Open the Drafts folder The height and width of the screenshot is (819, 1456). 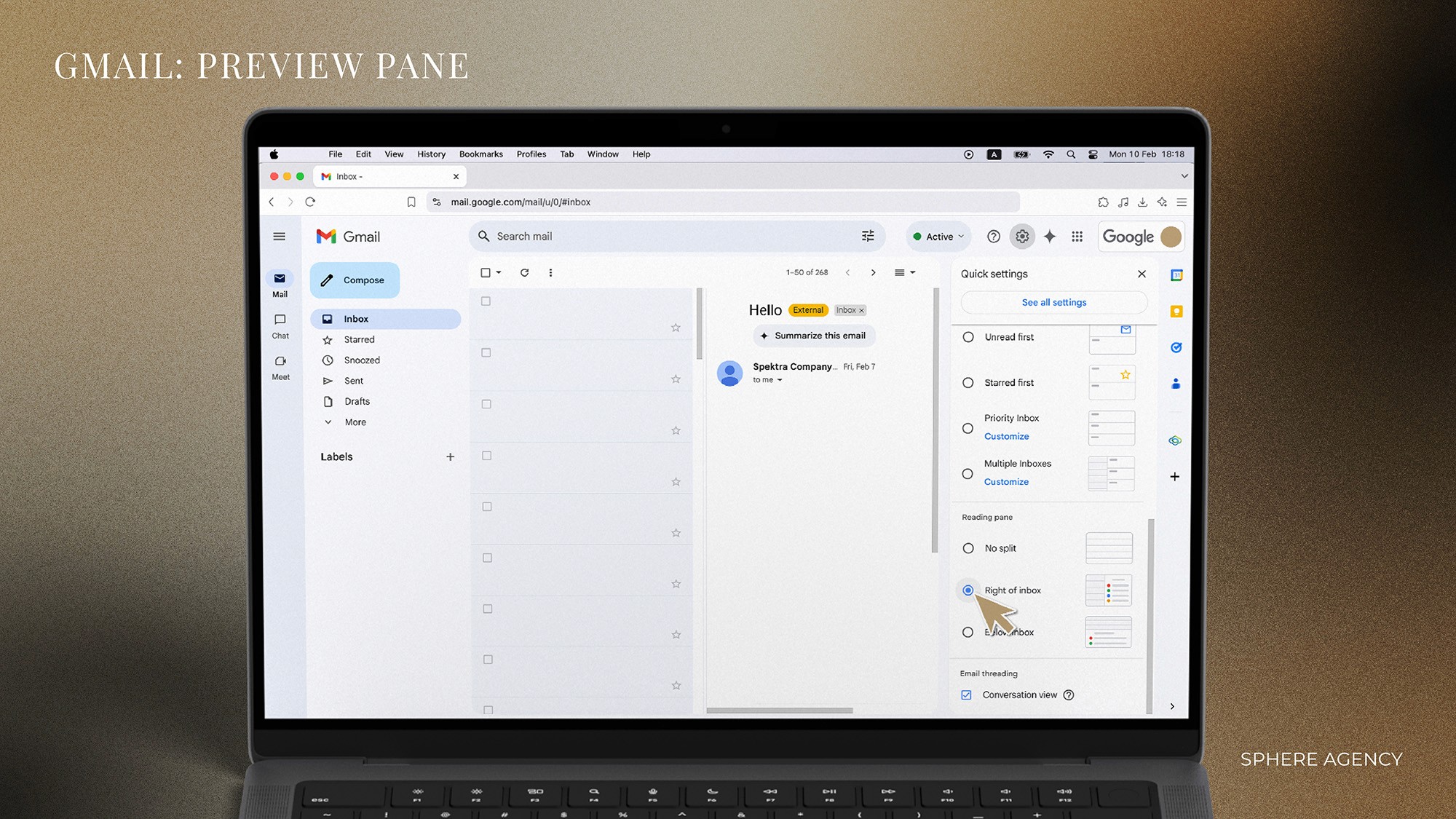coord(357,401)
